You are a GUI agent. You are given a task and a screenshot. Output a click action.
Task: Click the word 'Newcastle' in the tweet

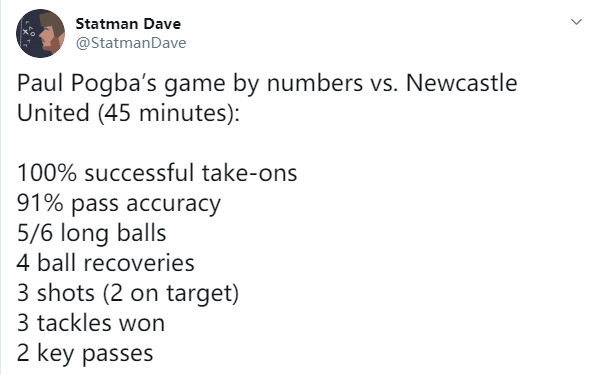[x=461, y=83]
